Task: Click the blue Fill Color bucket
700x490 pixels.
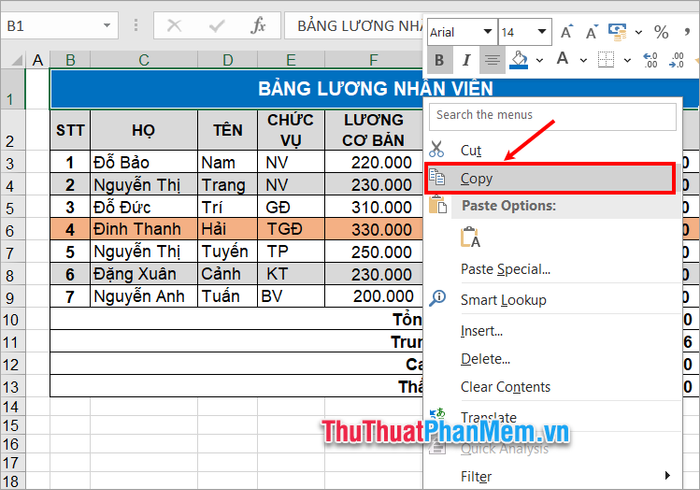Action: click(519, 60)
